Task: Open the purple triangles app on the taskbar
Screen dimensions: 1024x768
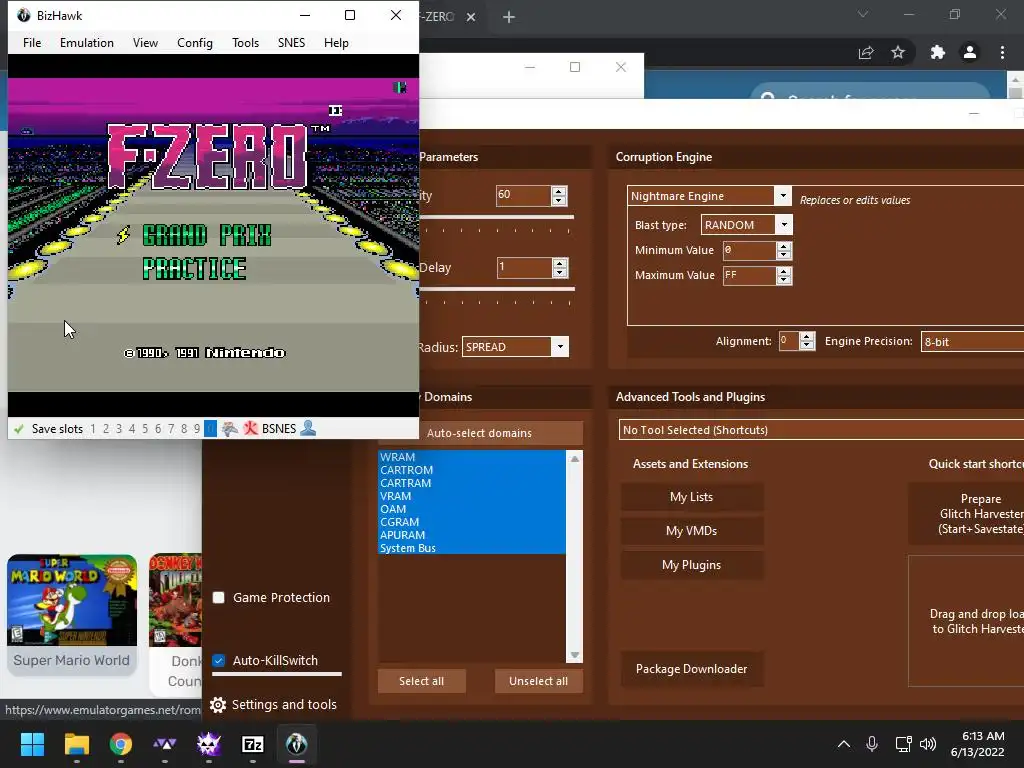Action: 165,744
